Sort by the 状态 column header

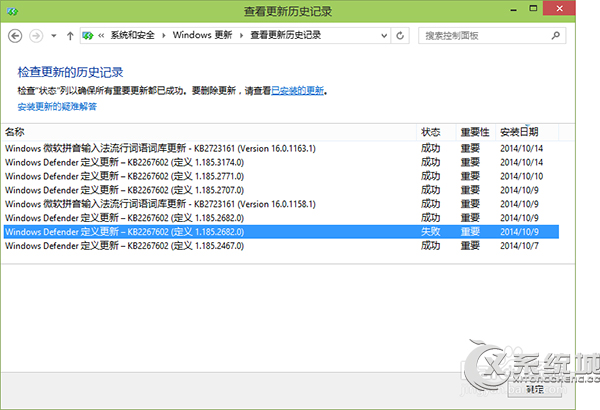(x=436, y=132)
